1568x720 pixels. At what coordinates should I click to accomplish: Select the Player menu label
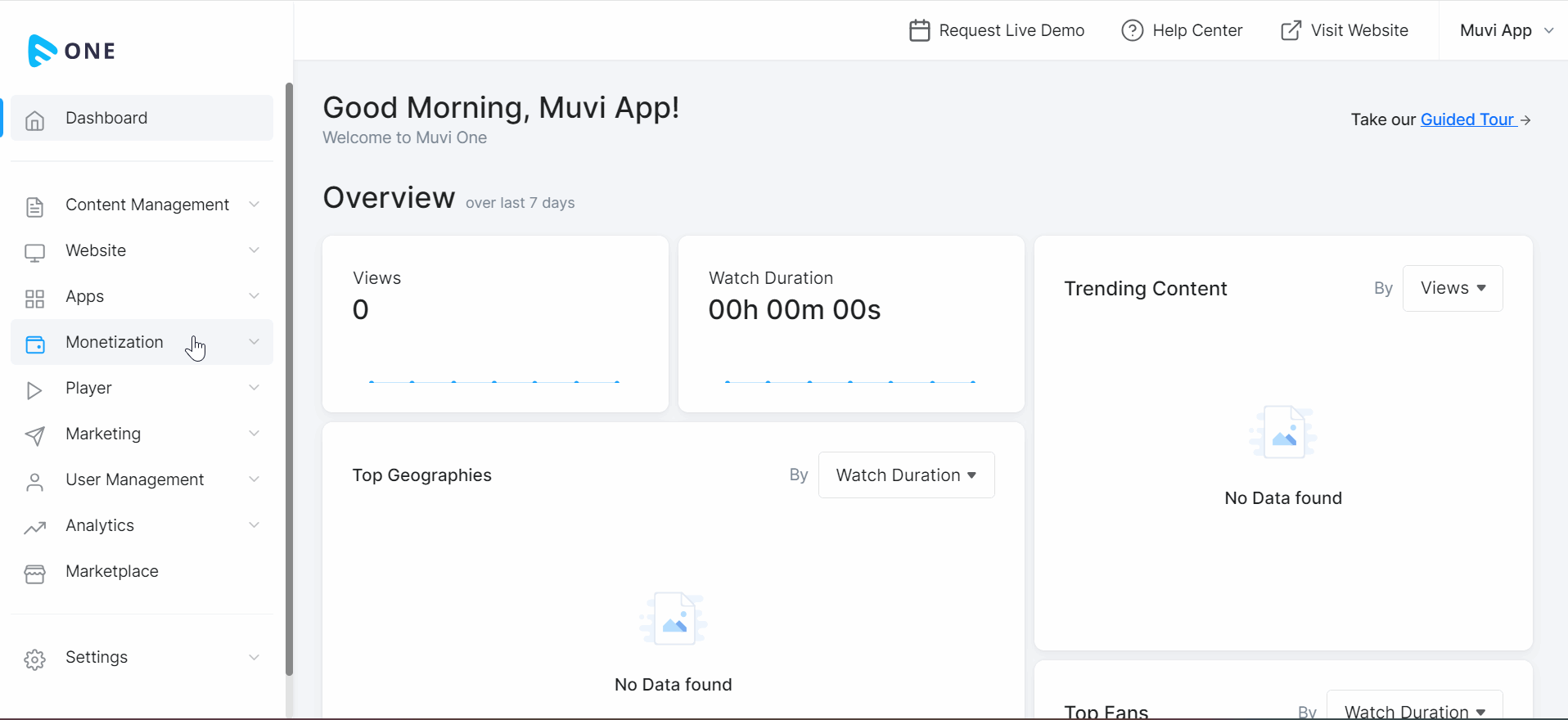pos(88,389)
